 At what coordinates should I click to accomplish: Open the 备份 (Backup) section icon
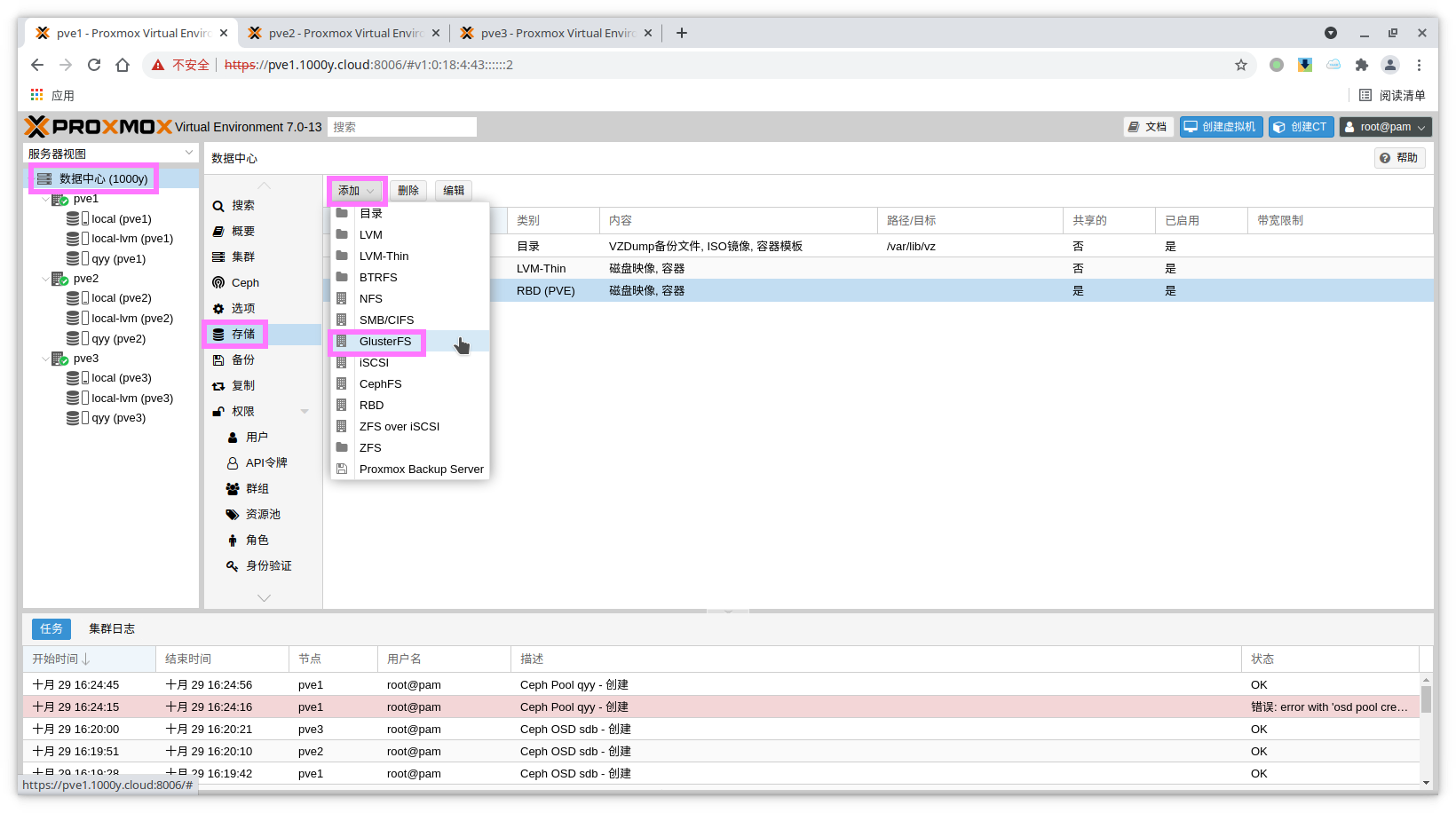(x=218, y=360)
